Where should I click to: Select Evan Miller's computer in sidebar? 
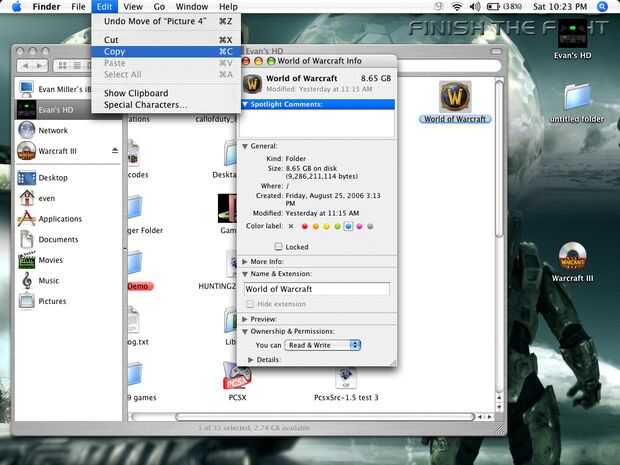53,89
